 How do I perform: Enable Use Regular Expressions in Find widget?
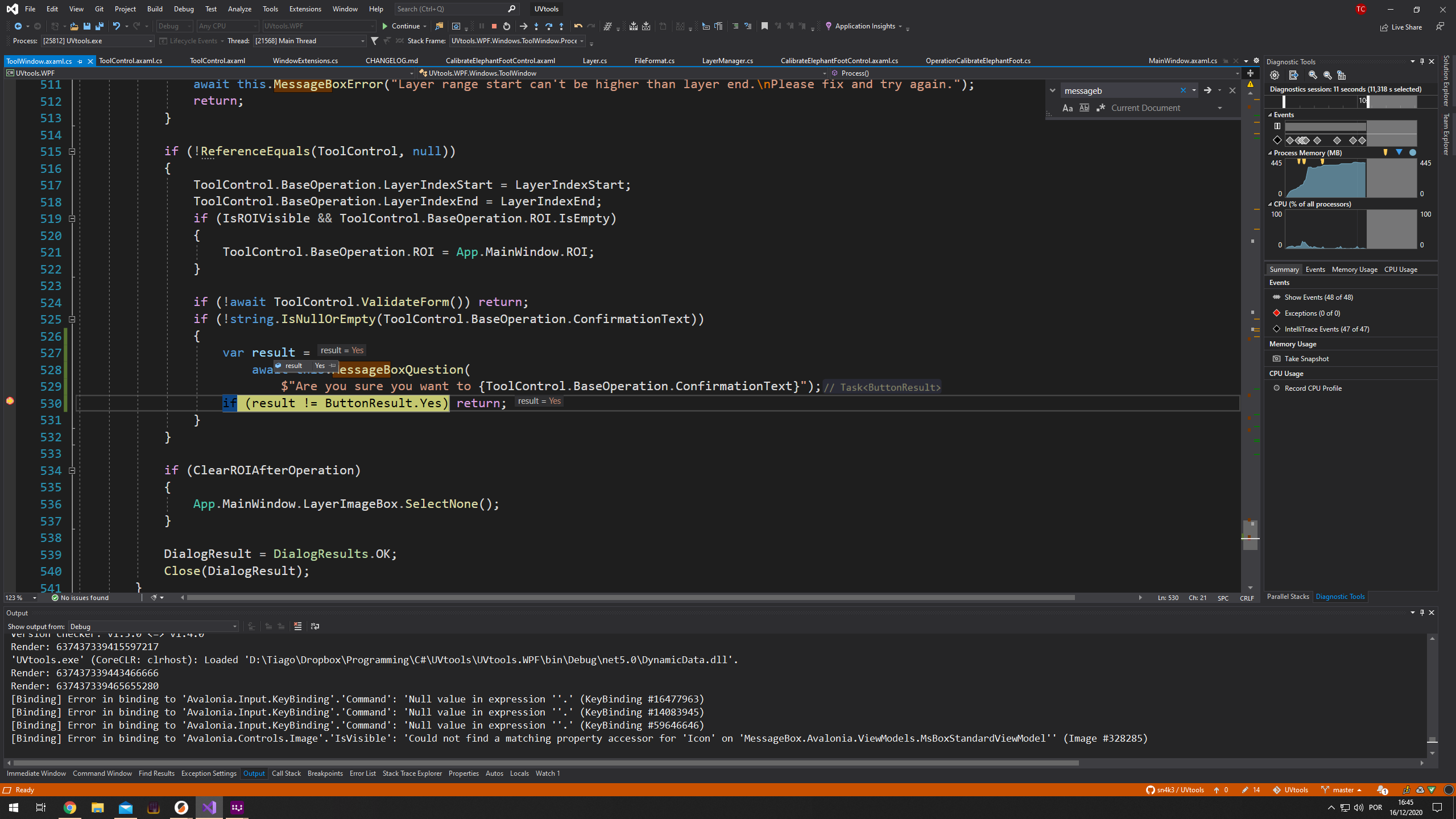(1101, 107)
